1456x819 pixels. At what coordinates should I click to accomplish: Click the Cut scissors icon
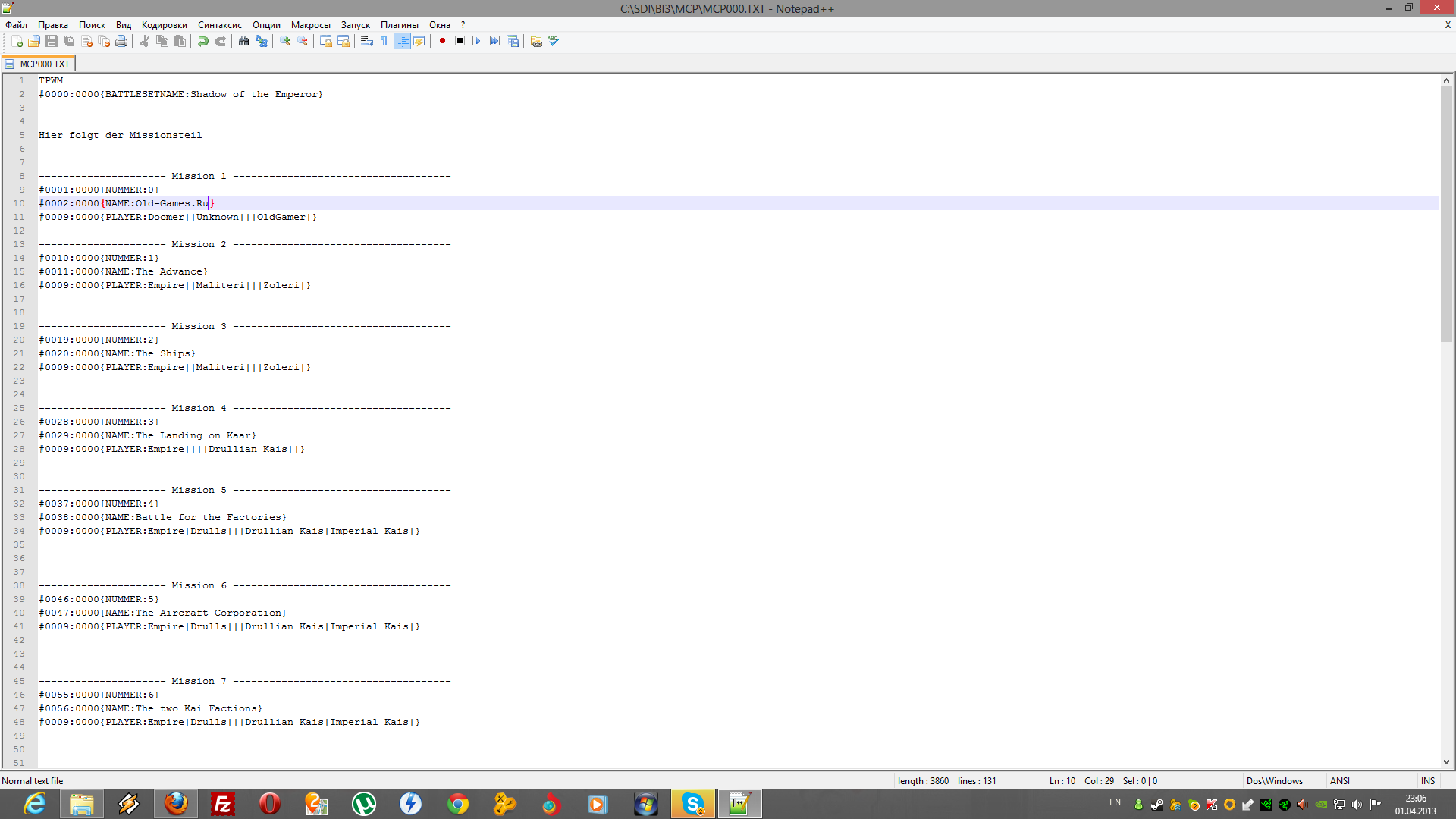pos(144,41)
